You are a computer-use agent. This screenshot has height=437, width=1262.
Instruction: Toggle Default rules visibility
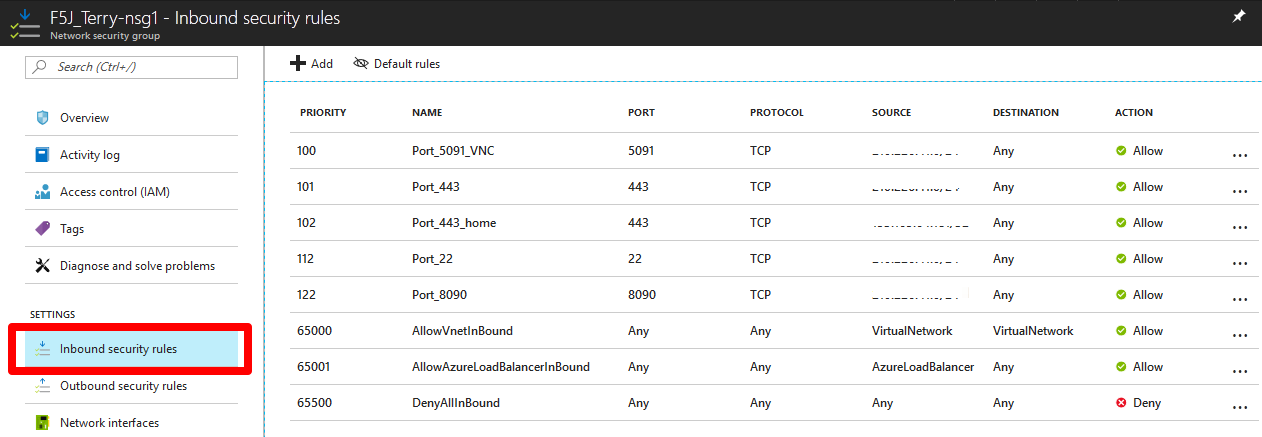point(397,63)
